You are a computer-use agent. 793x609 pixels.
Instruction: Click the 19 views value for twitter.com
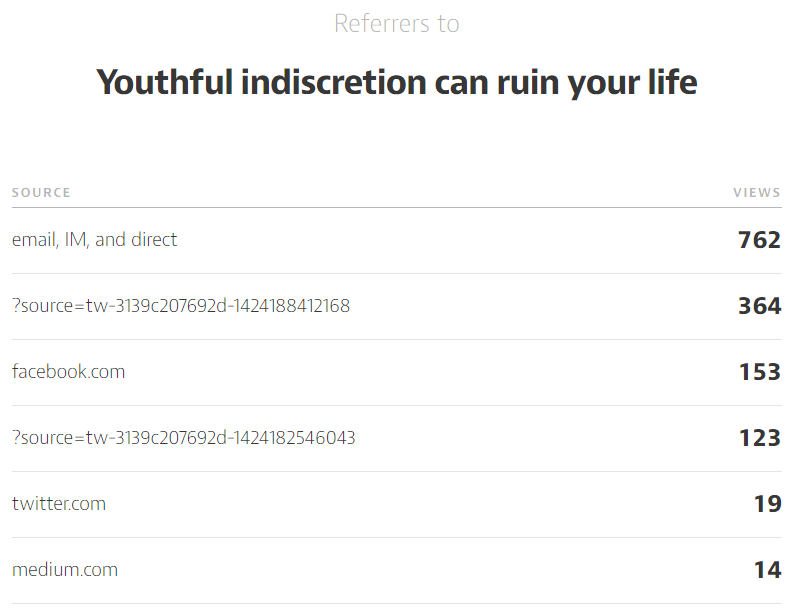[767, 504]
